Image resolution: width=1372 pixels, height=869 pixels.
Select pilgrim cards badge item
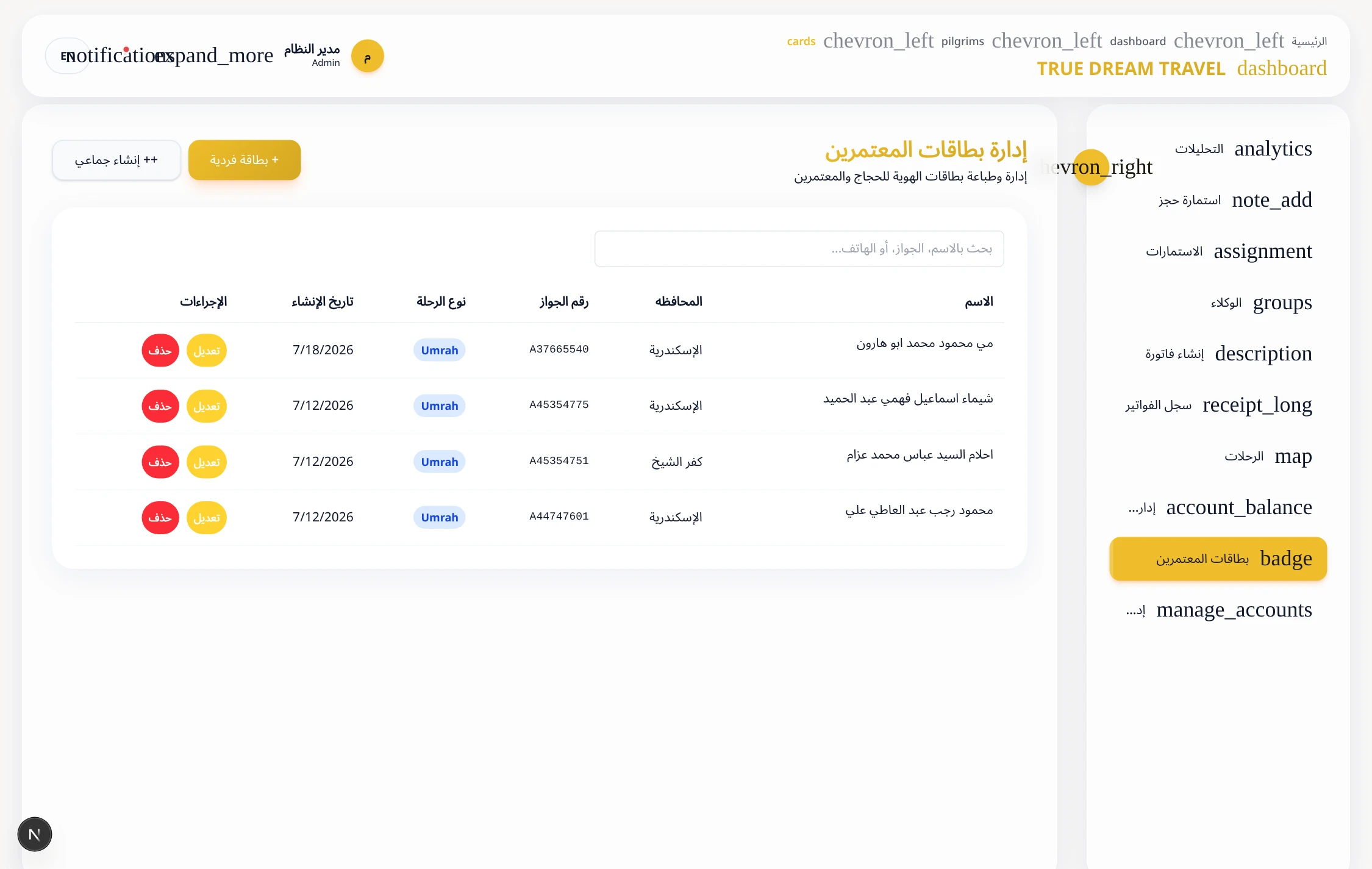[1218, 559]
